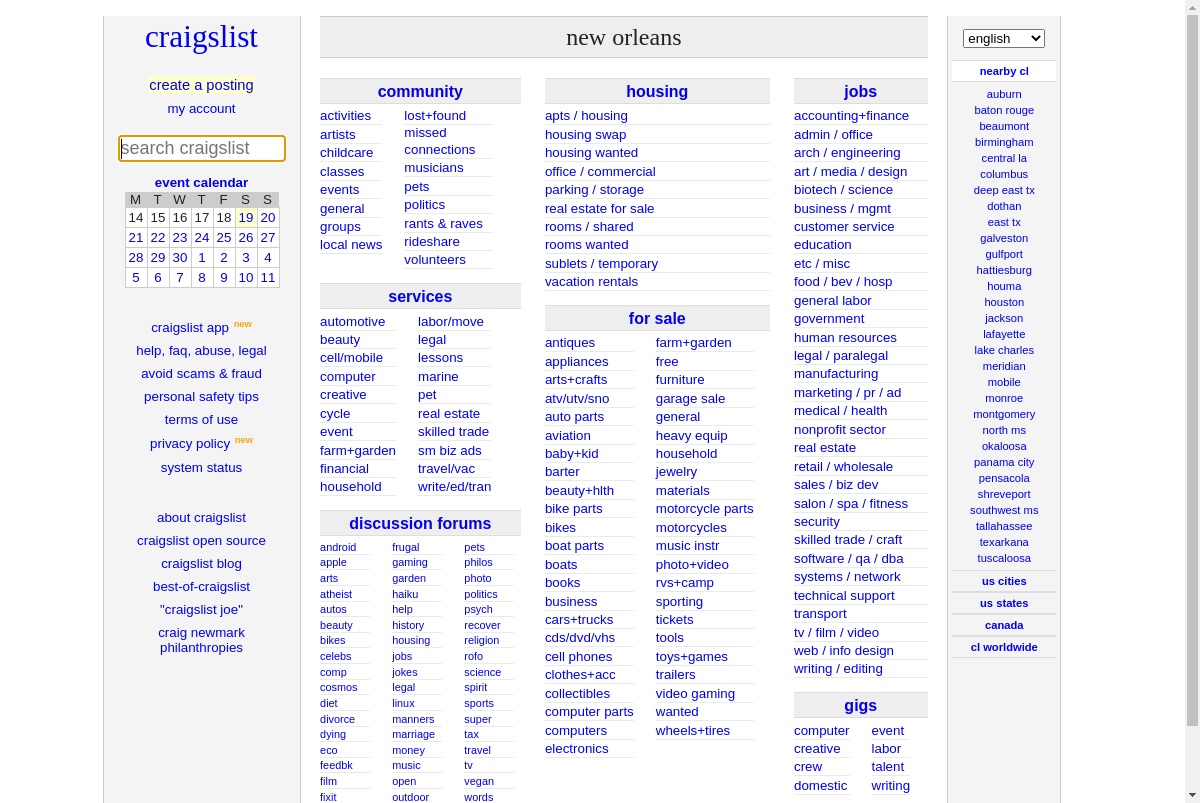Open missed connections link
1200x803 pixels.
(439, 141)
